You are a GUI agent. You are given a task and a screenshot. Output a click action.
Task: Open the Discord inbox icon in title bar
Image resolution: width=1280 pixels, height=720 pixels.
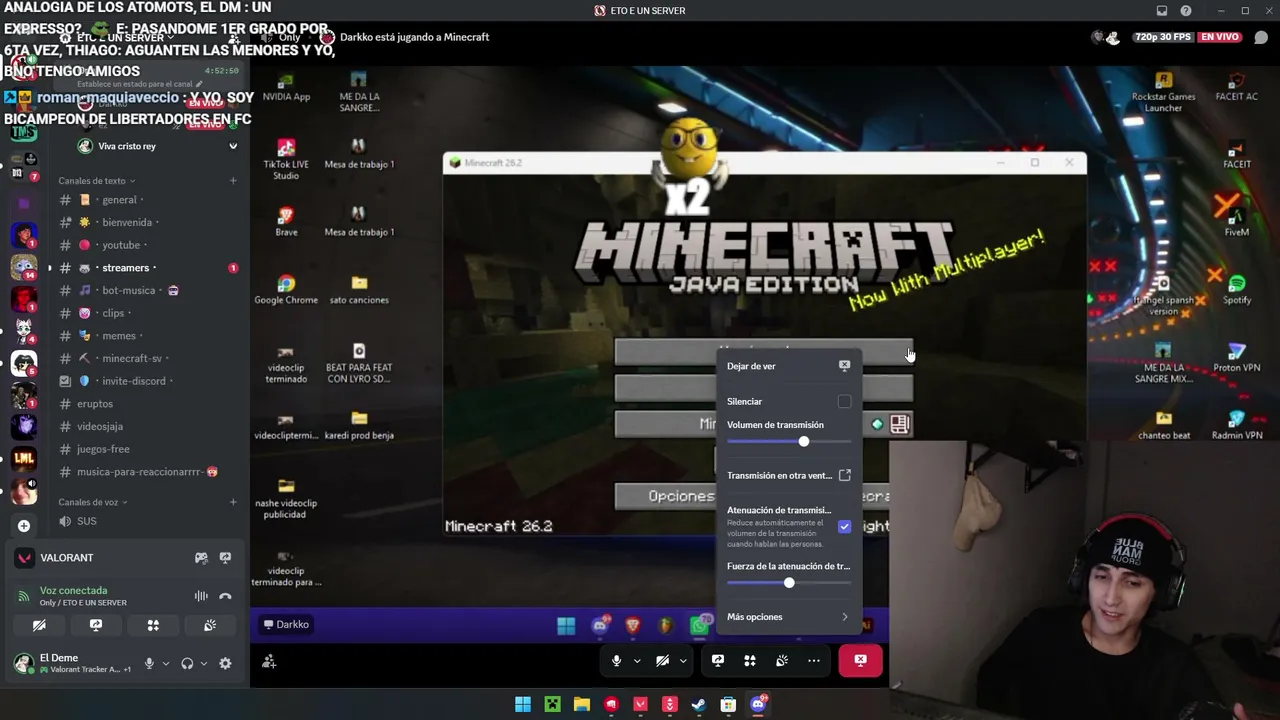[1161, 11]
